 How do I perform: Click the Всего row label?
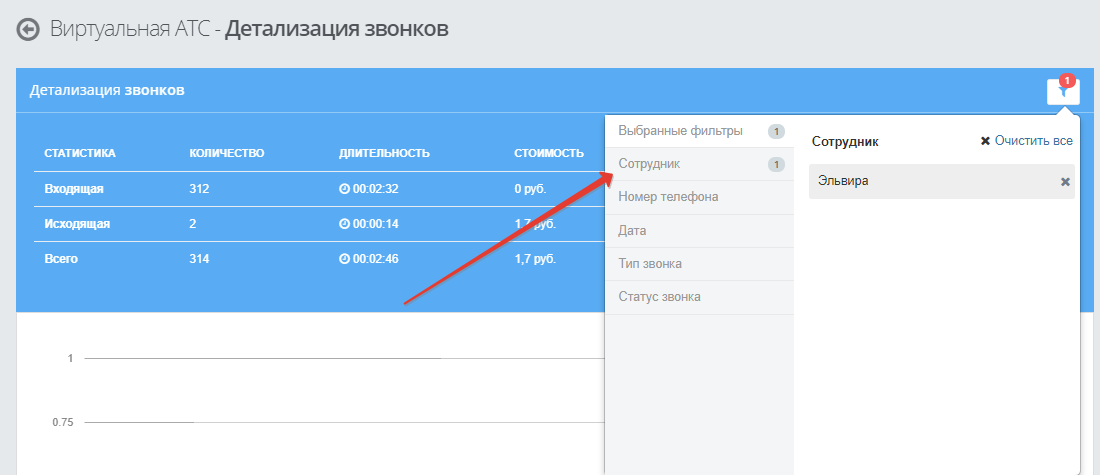[x=61, y=259]
